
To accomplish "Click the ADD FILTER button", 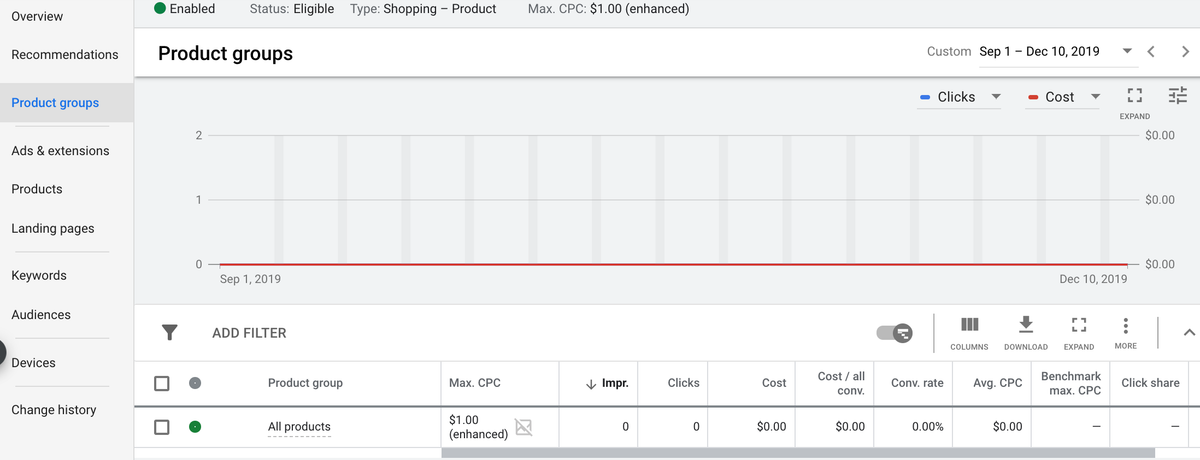I will pyautogui.click(x=249, y=333).
